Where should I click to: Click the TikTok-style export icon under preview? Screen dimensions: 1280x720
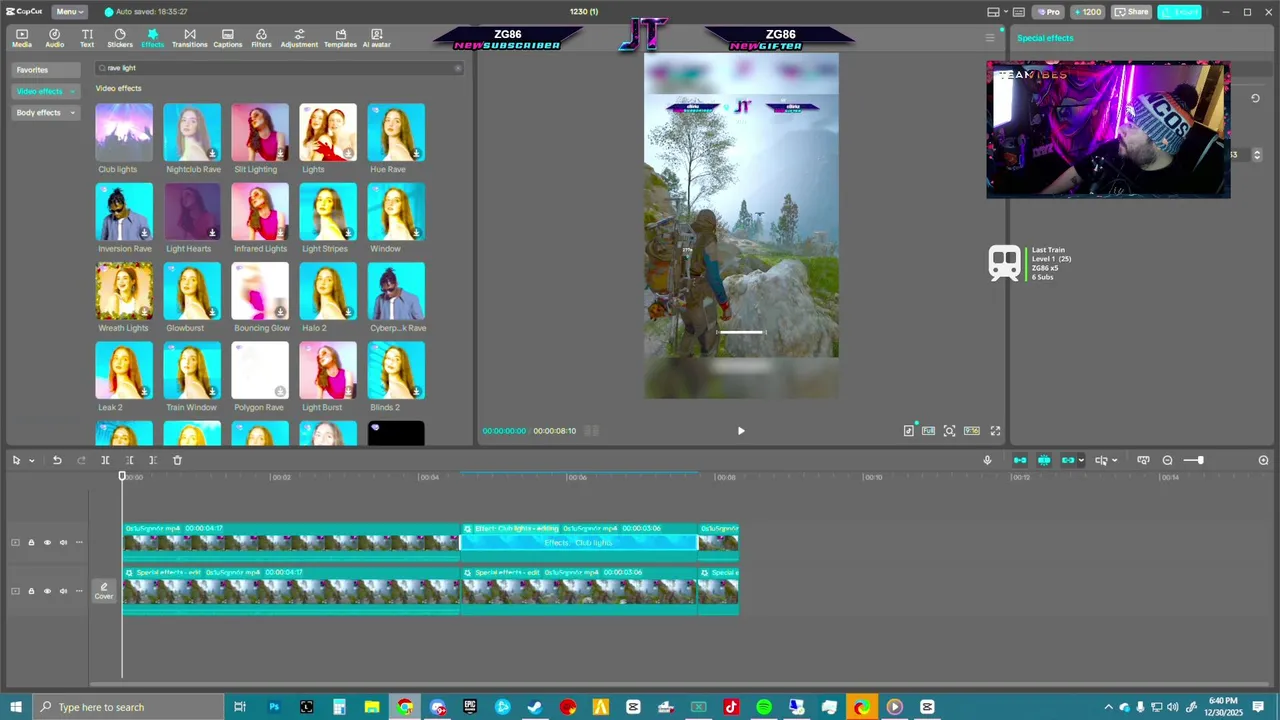(909, 430)
